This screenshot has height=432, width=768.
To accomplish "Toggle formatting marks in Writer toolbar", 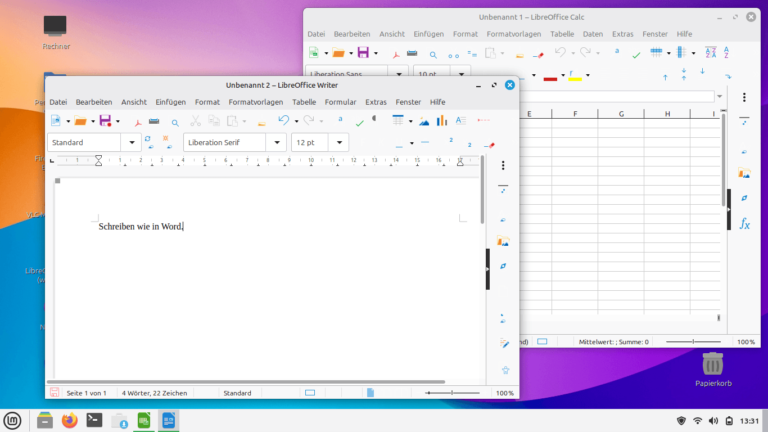I will click(374, 121).
